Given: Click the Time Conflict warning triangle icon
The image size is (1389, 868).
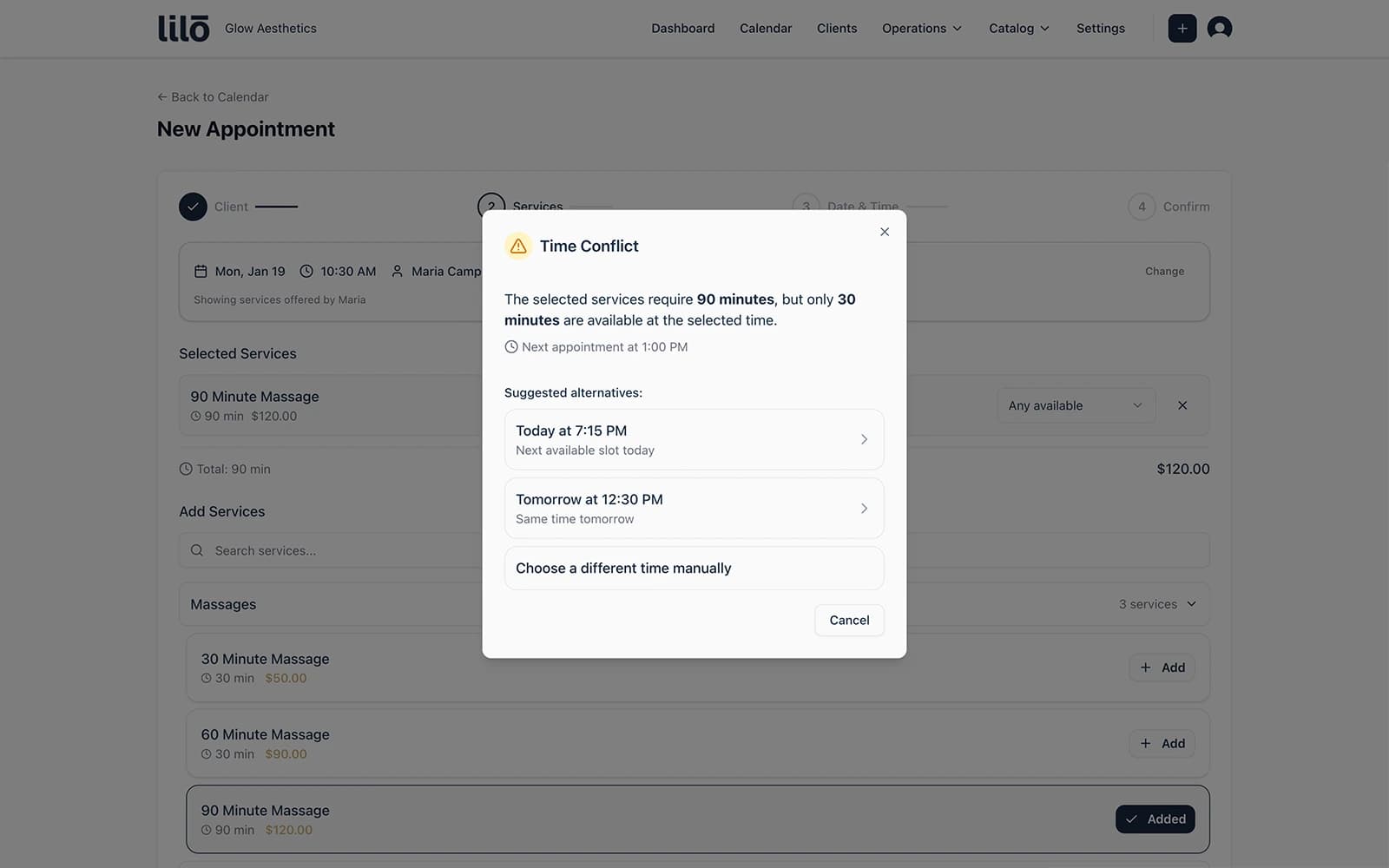Looking at the screenshot, I should coord(518,247).
